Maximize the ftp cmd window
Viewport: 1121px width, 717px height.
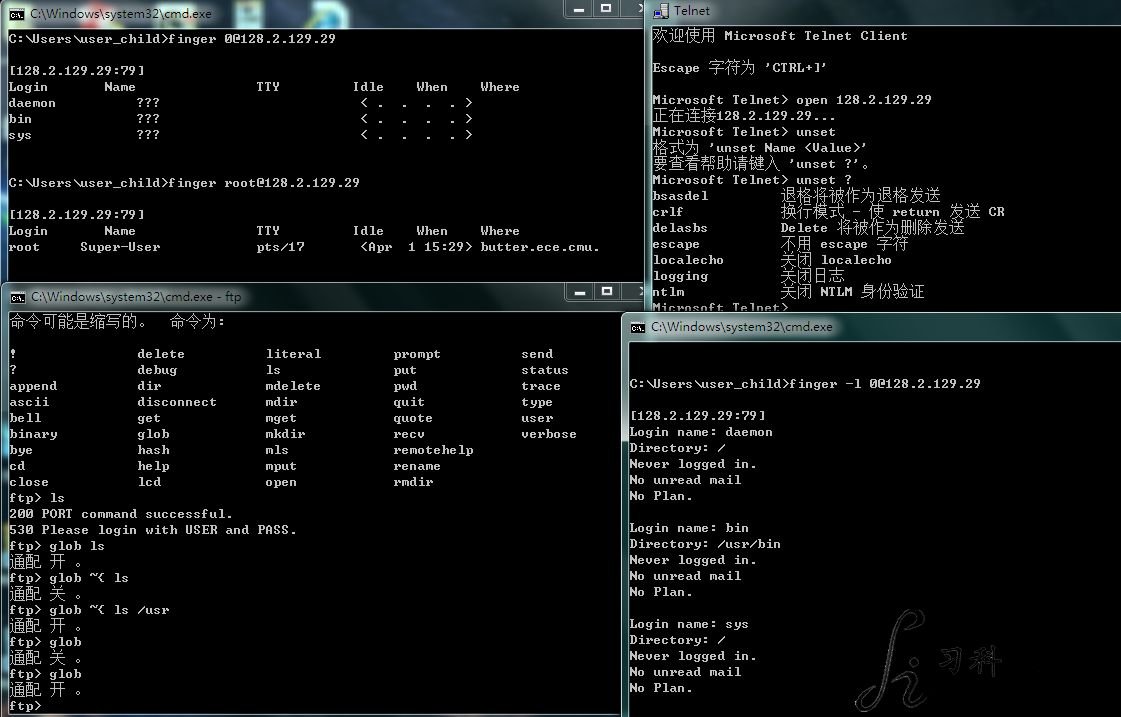607,292
